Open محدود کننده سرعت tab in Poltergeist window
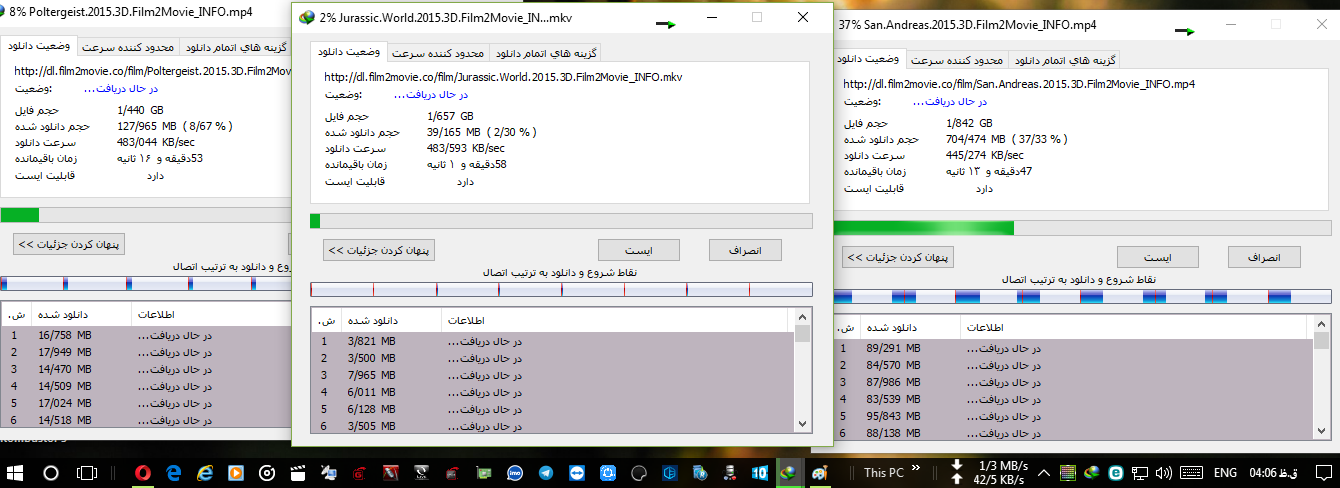Screen dimensions: 1340x488 tap(128, 47)
